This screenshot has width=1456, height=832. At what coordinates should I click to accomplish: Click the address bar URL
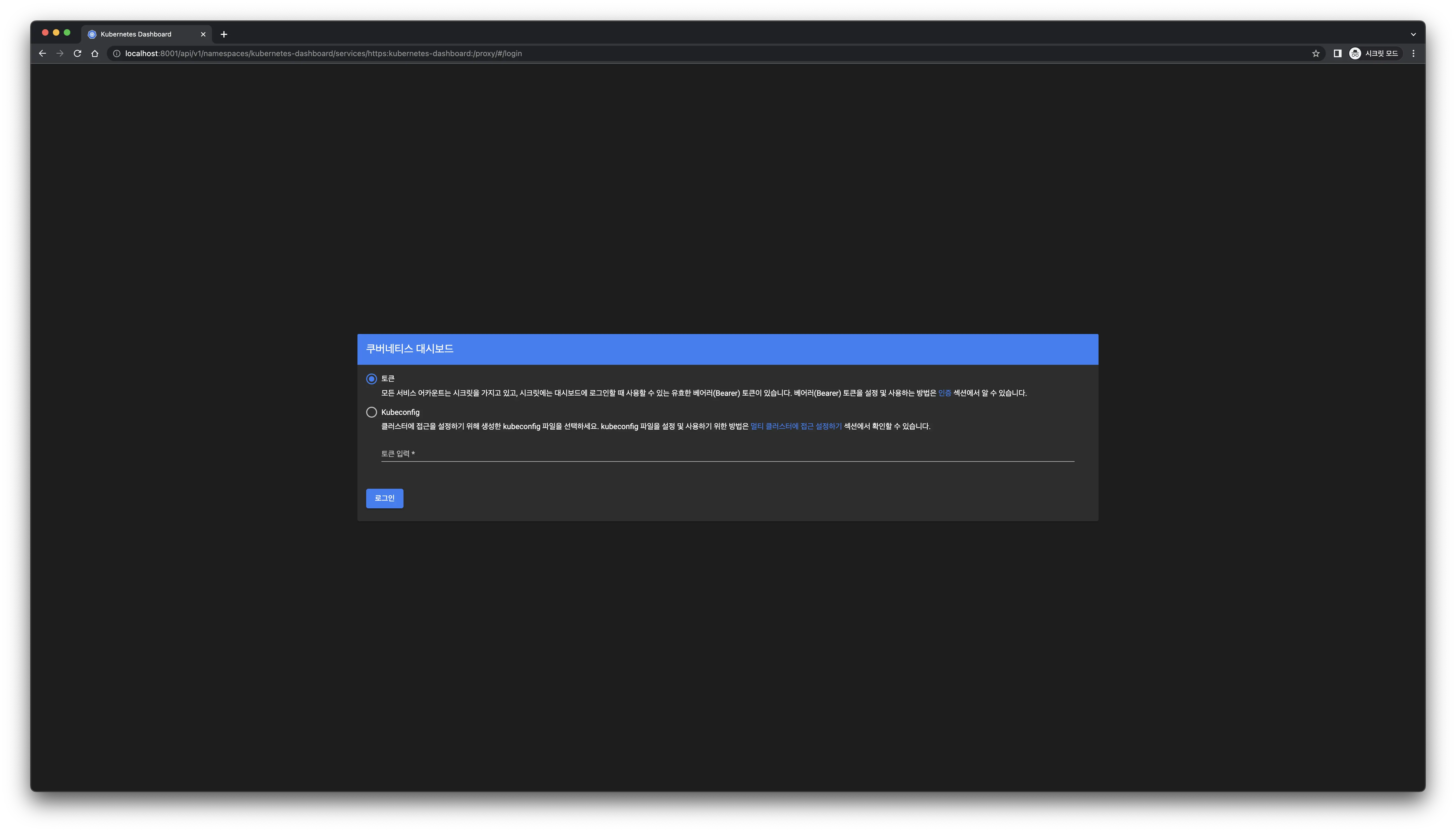(323, 53)
